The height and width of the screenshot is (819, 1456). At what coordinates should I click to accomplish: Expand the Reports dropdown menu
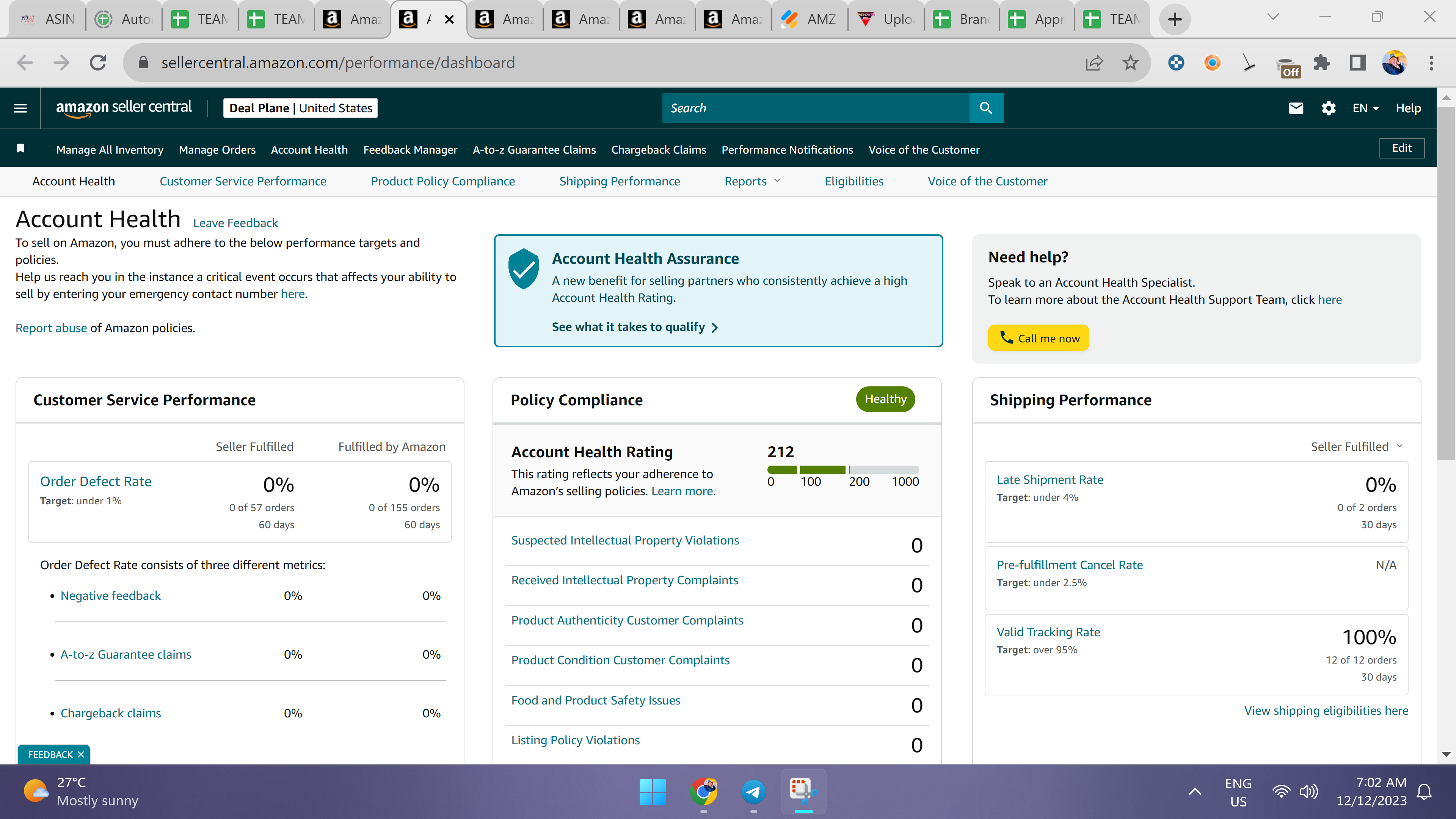point(752,181)
